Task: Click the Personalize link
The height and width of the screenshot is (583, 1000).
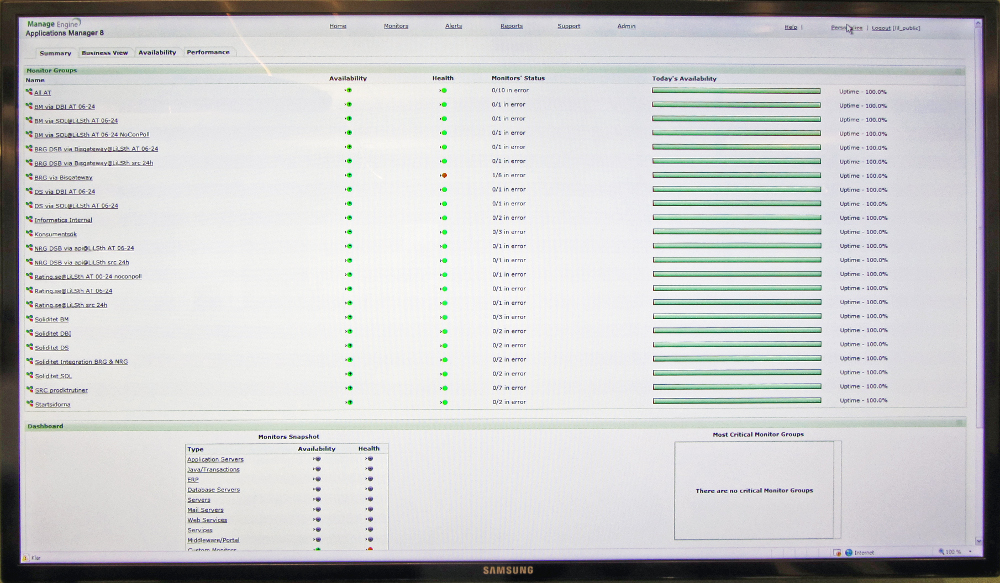Action: [x=846, y=27]
